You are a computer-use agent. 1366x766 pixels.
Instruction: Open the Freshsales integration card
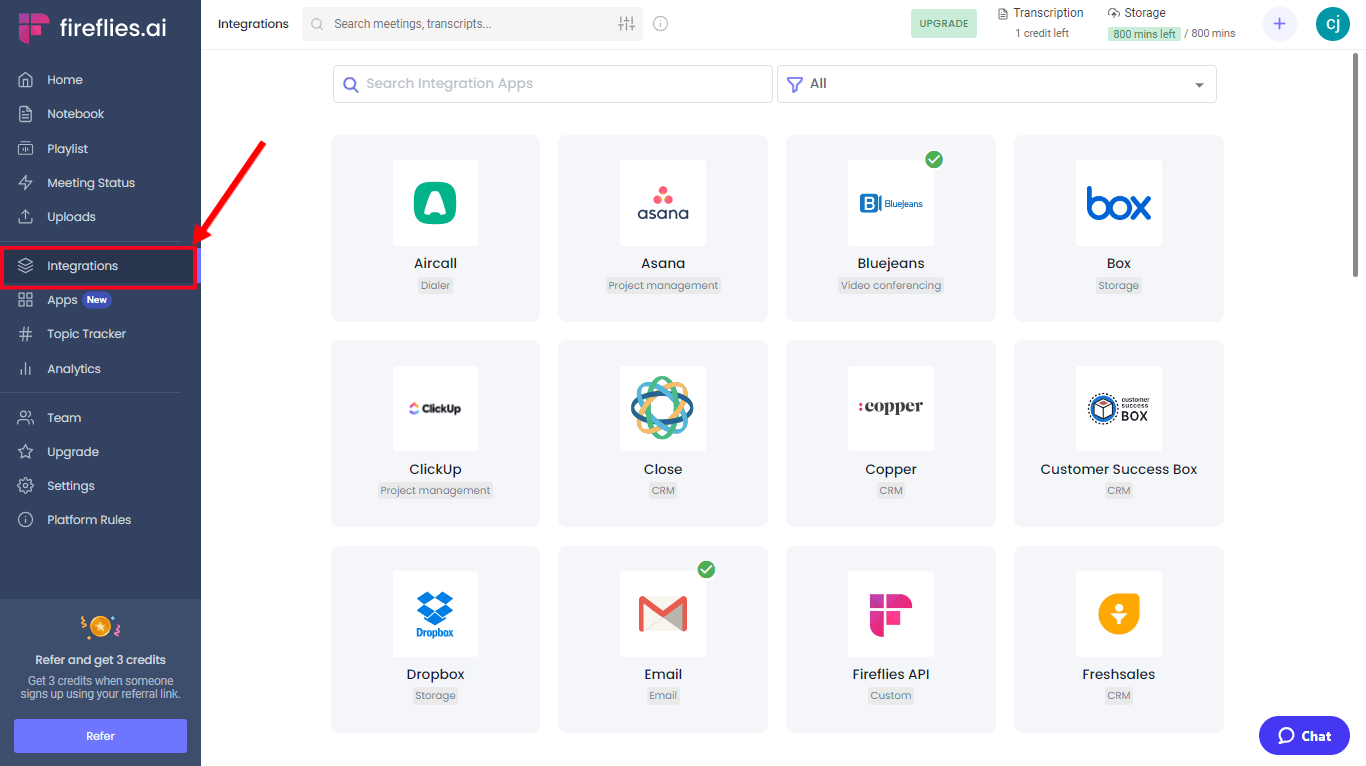(x=1119, y=639)
